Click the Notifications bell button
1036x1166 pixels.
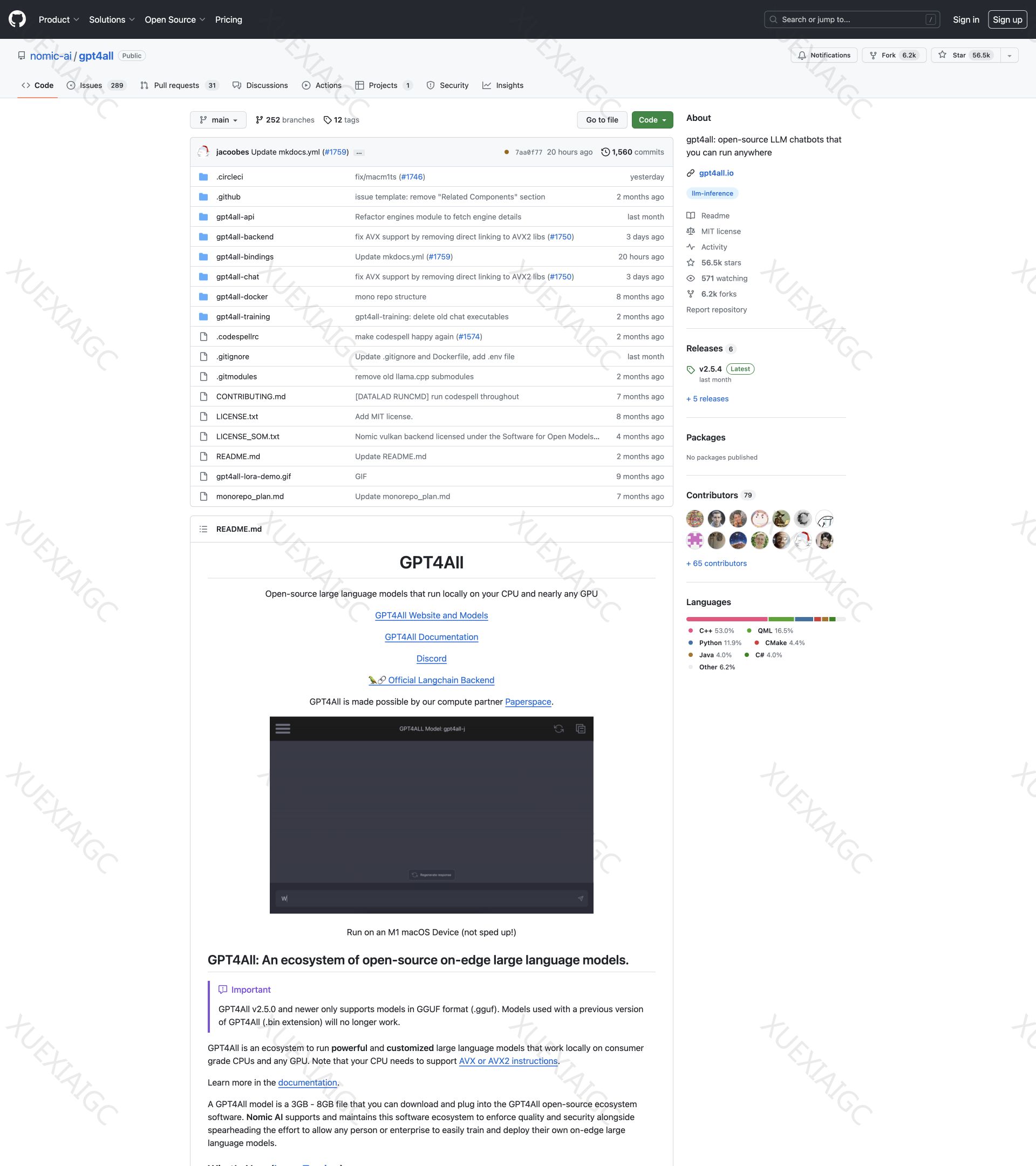coord(824,56)
